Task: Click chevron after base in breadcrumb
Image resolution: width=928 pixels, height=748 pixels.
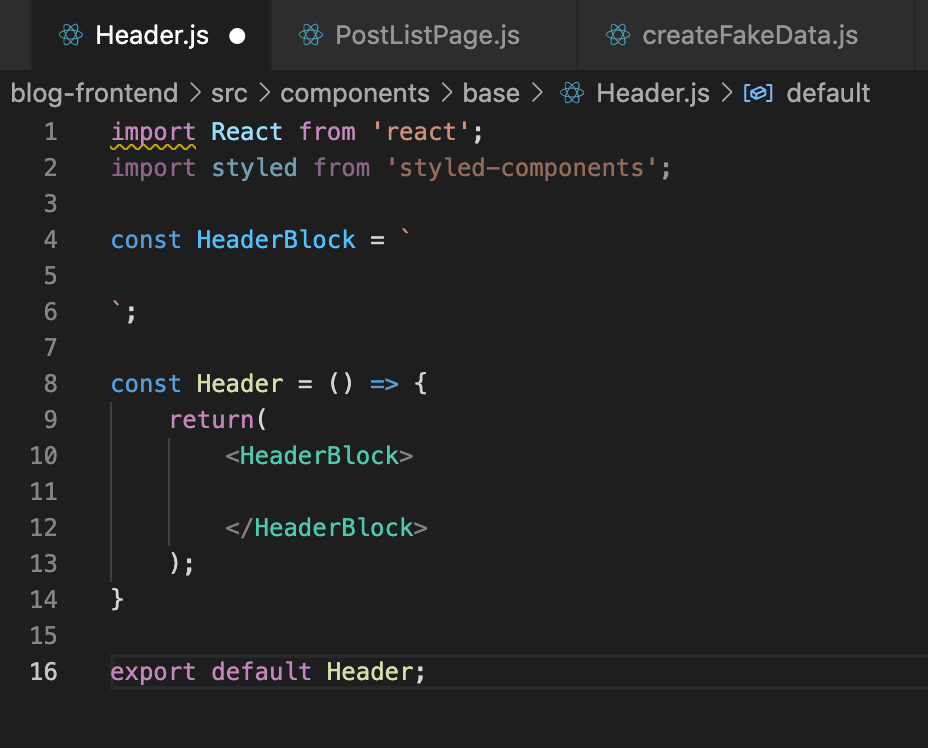Action: pyautogui.click(x=537, y=93)
